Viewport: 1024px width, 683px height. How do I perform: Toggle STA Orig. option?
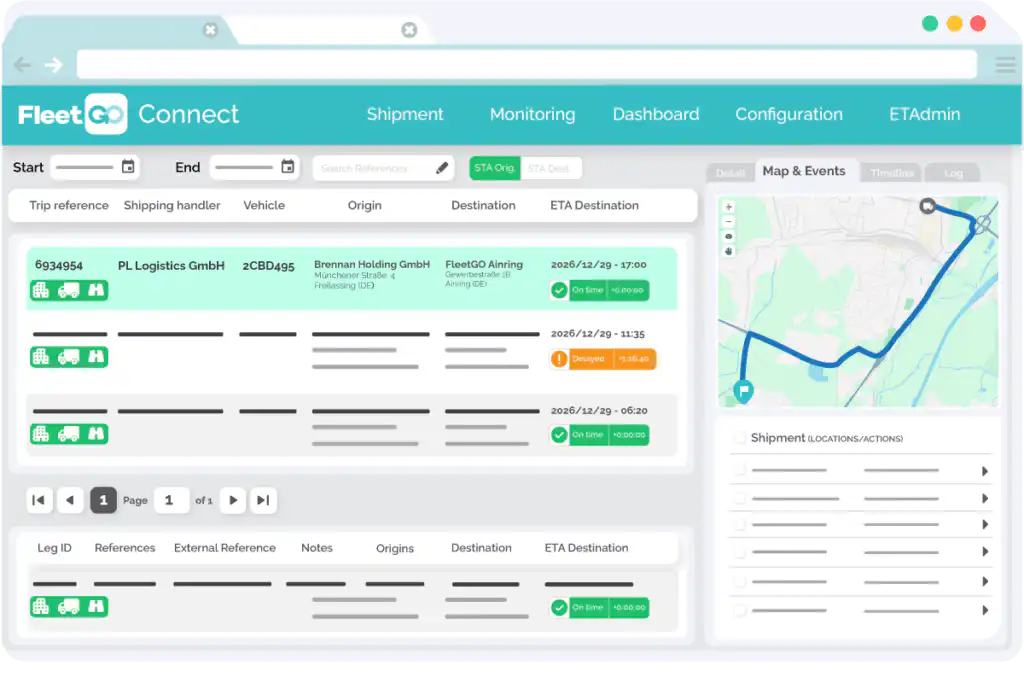494,168
